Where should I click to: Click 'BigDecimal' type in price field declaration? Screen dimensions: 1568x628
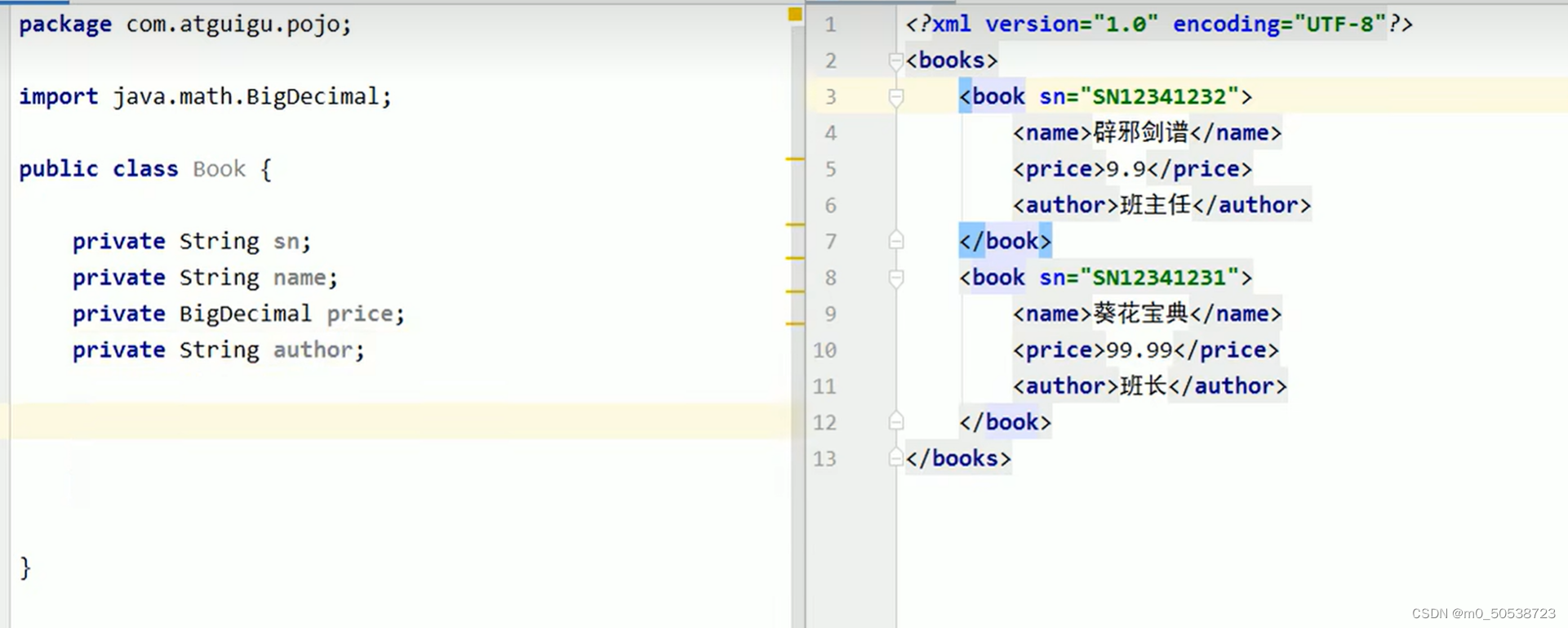point(246,314)
